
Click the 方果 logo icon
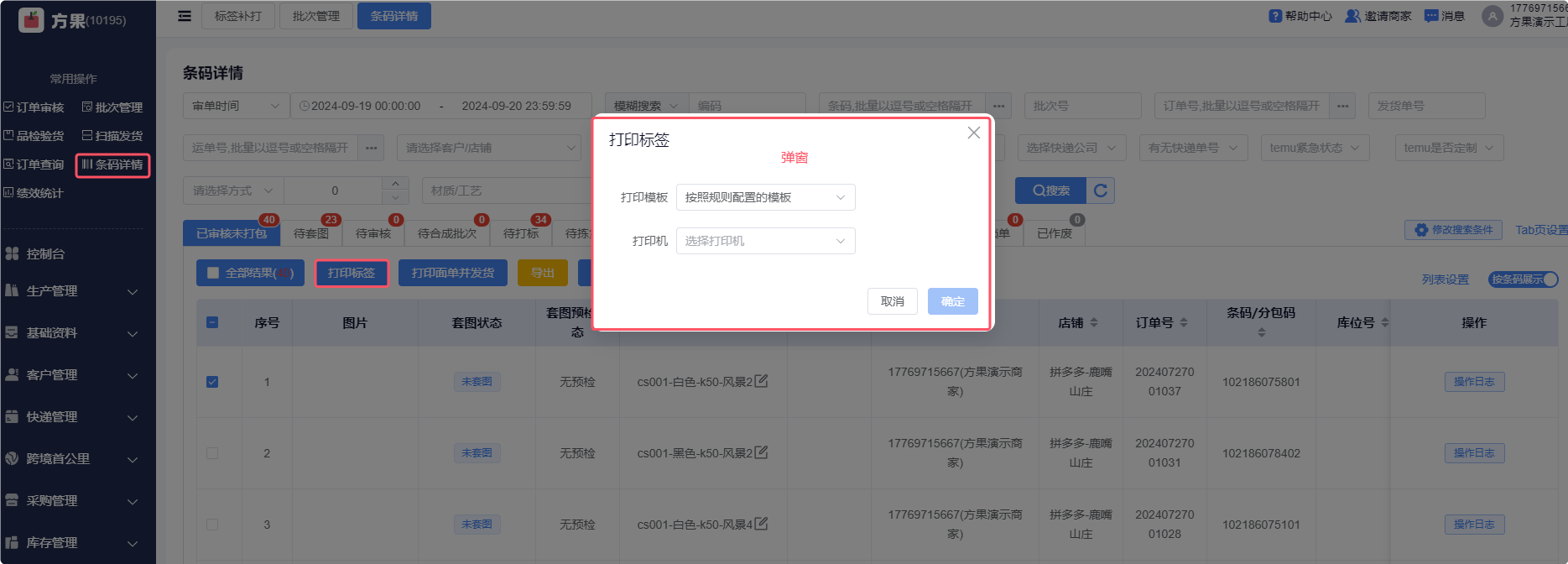point(31,19)
